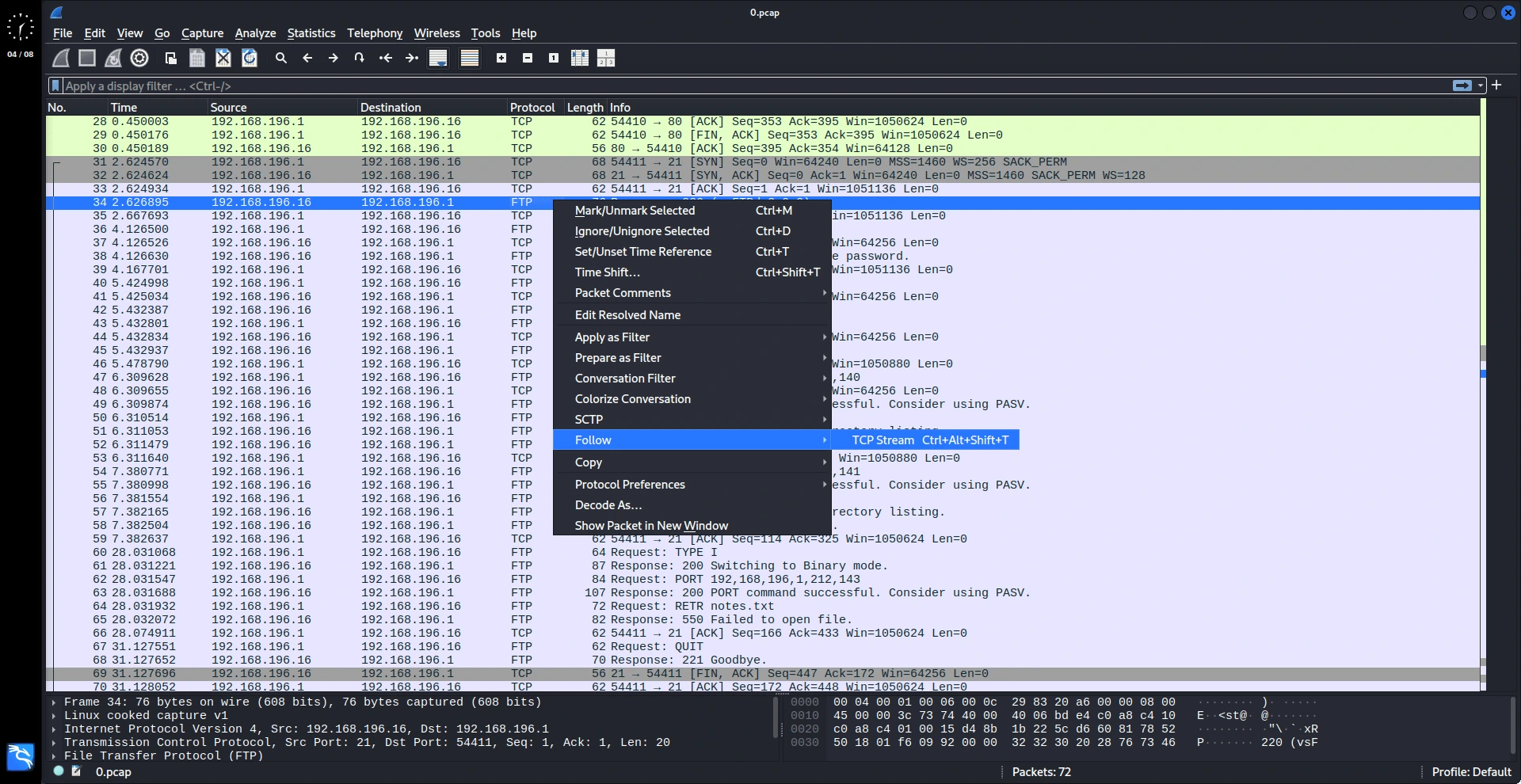Toggle auto-scroll during live capture

click(x=438, y=58)
